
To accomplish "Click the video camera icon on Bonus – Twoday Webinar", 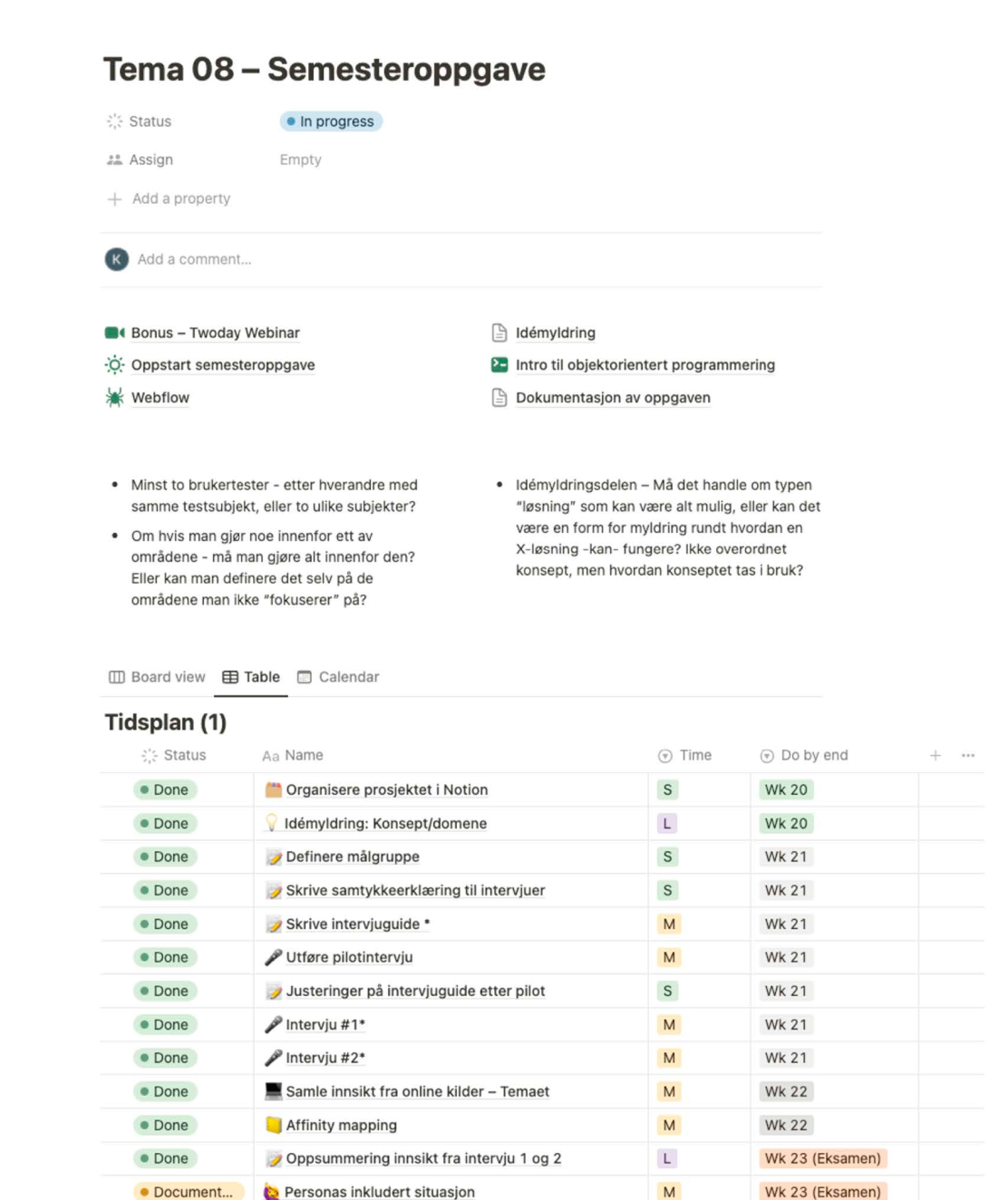I will pos(115,333).
